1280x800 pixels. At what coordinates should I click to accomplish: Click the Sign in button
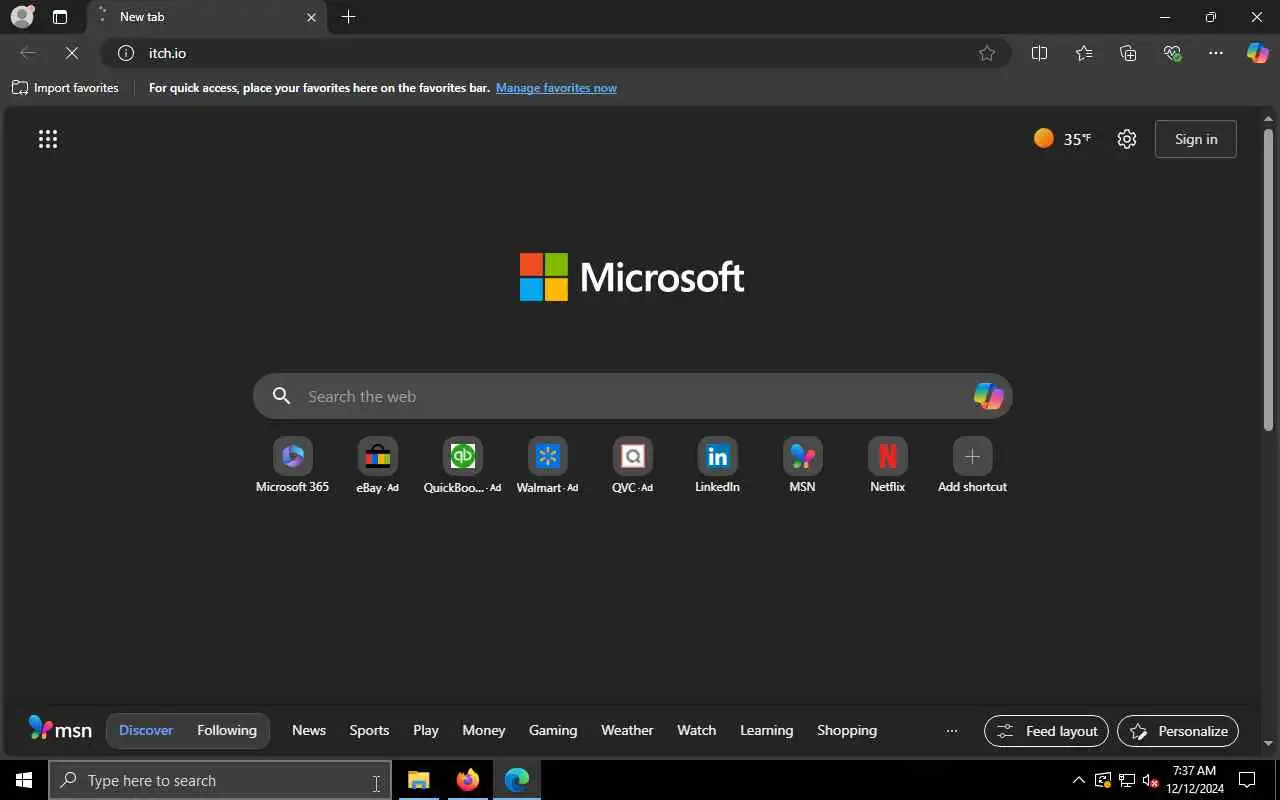pyautogui.click(x=1196, y=139)
